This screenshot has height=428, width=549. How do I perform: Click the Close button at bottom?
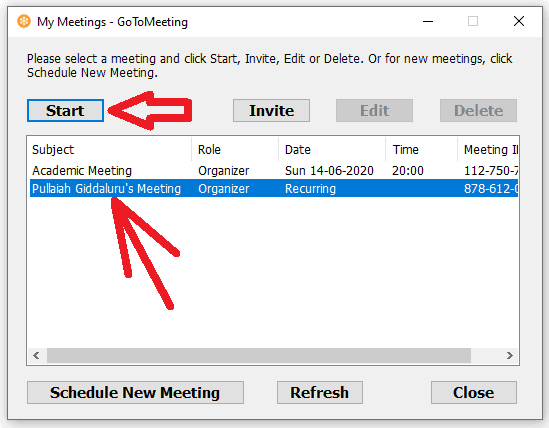click(x=474, y=393)
